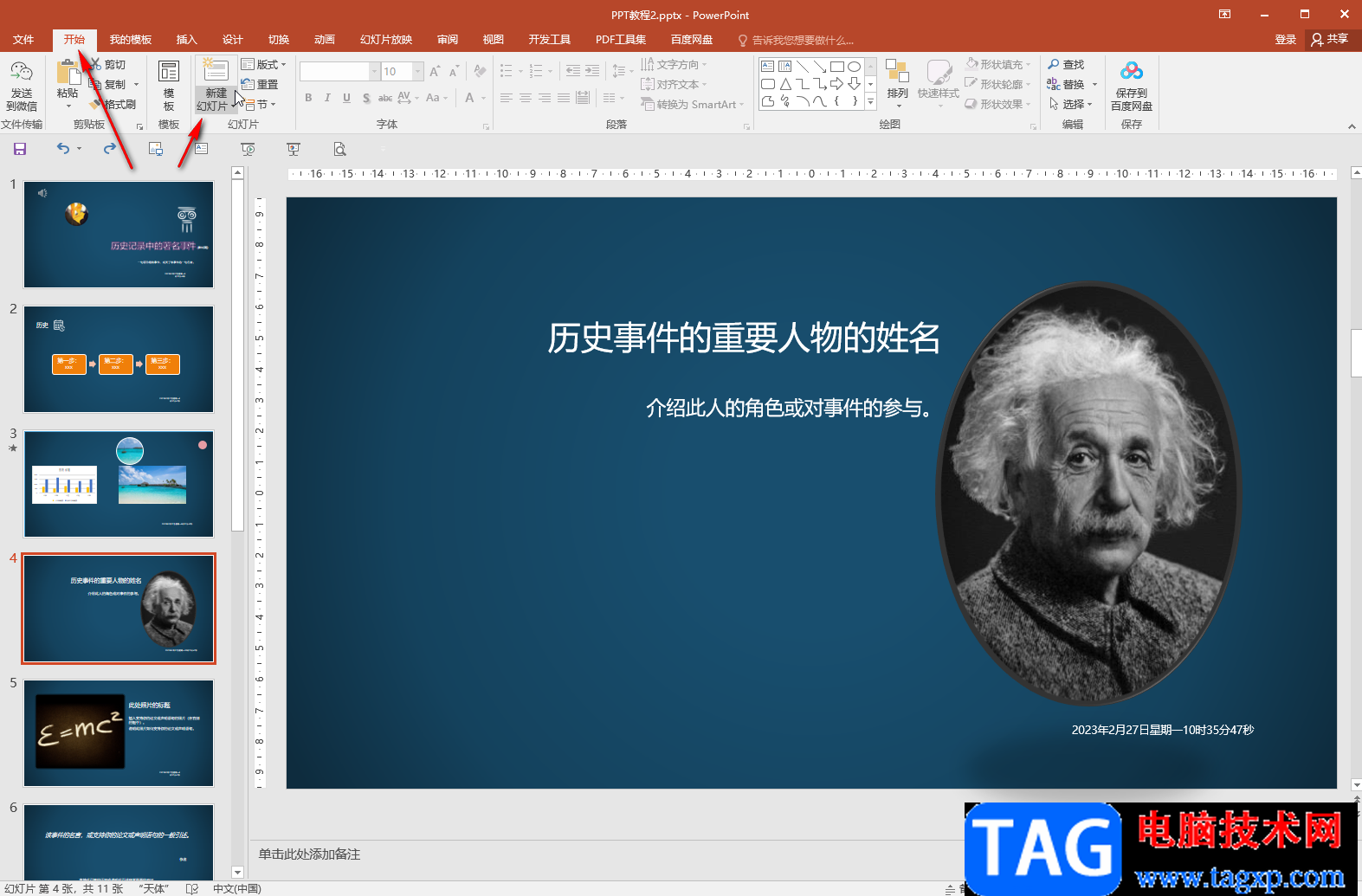Click the Print Preview magnifier icon

[339, 149]
